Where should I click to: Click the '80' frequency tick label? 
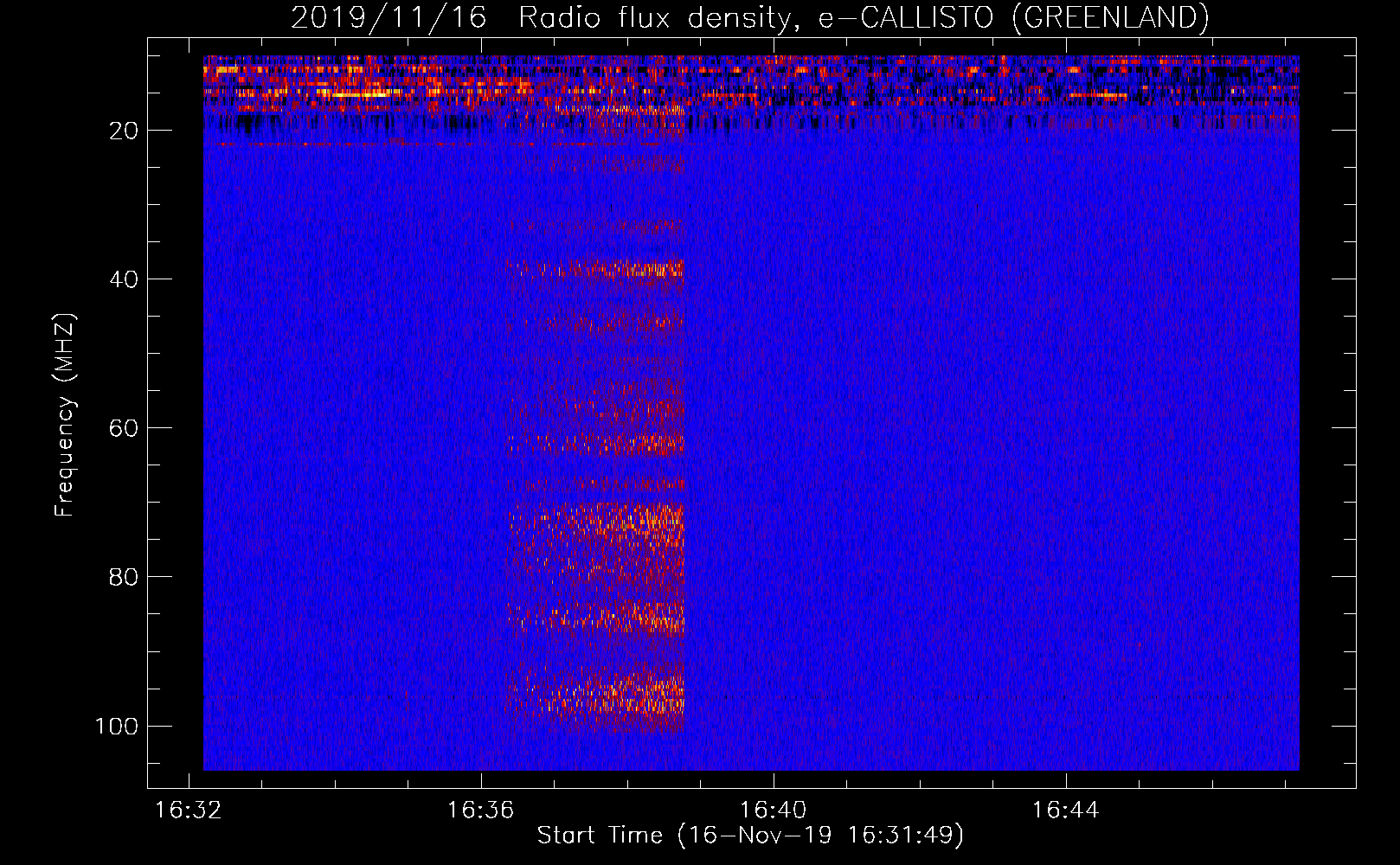(124, 577)
